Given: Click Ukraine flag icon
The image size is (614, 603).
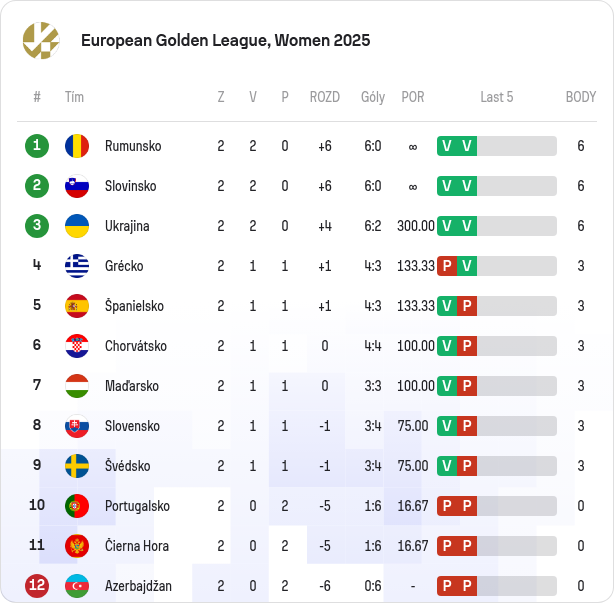Looking at the screenshot, I should [77, 226].
